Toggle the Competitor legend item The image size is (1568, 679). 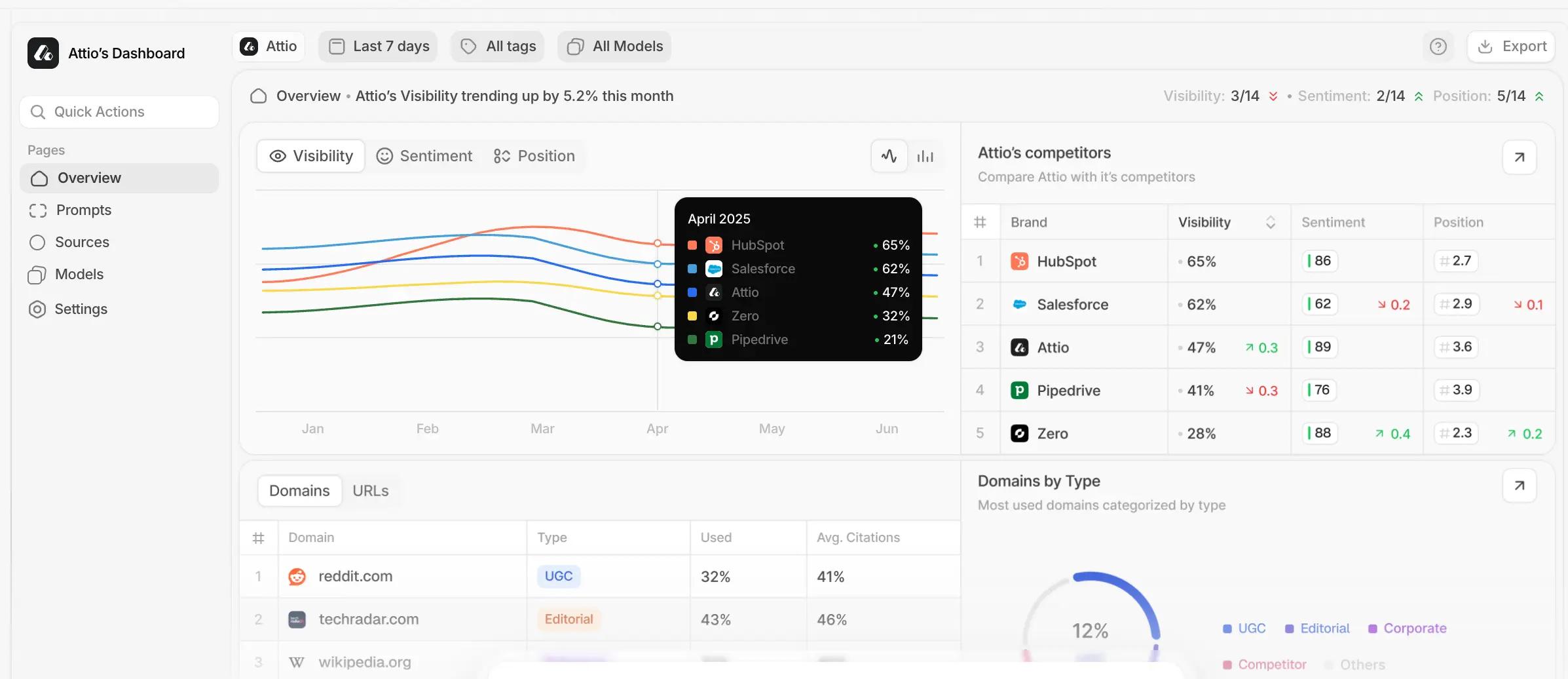(1265, 665)
